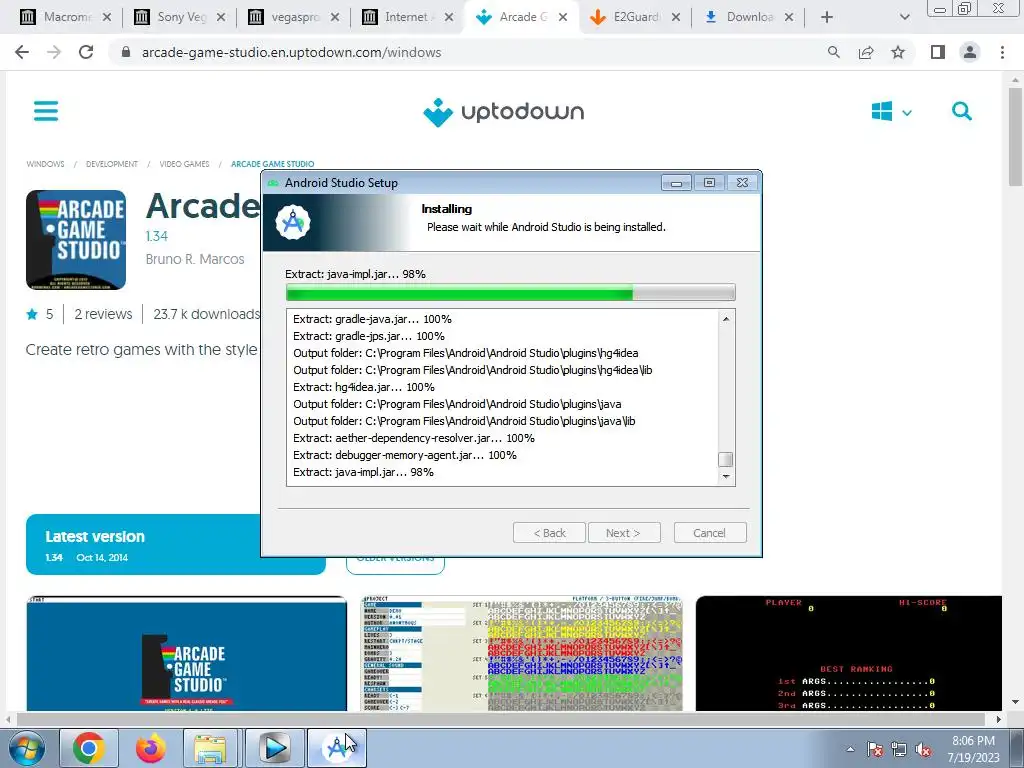Open the character set editor screenshot
Screen dimensions: 1024x768
521,653
